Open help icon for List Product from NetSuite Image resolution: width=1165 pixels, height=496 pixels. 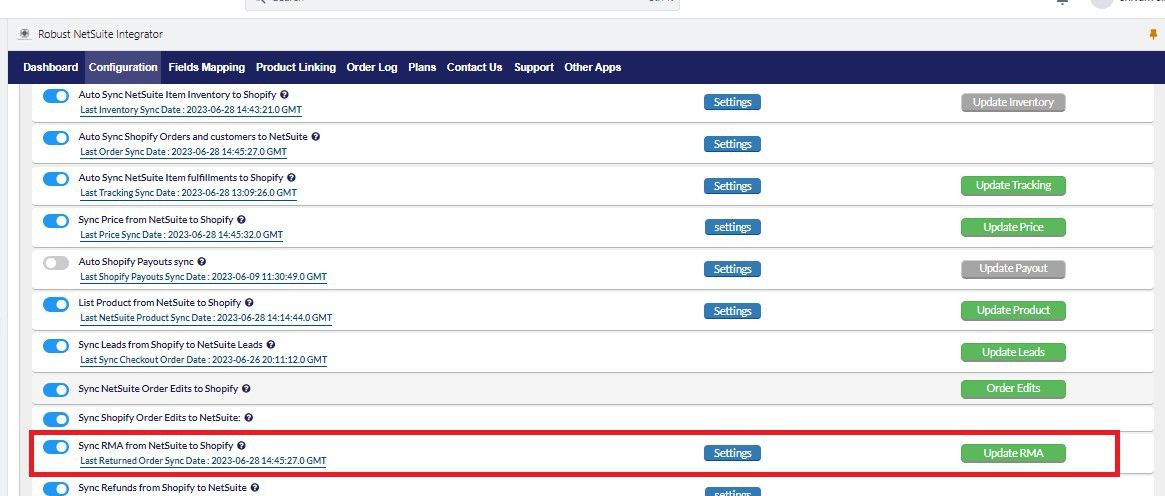(249, 303)
